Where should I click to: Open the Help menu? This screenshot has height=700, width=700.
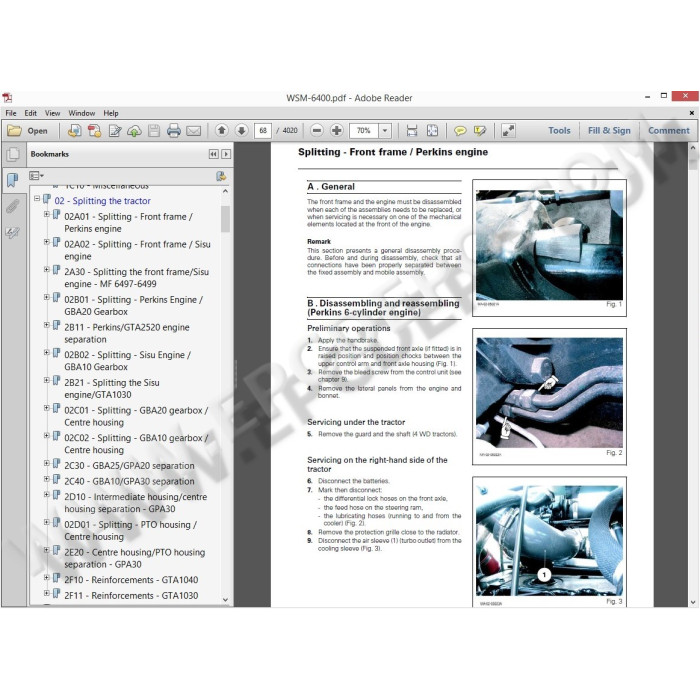coord(111,113)
